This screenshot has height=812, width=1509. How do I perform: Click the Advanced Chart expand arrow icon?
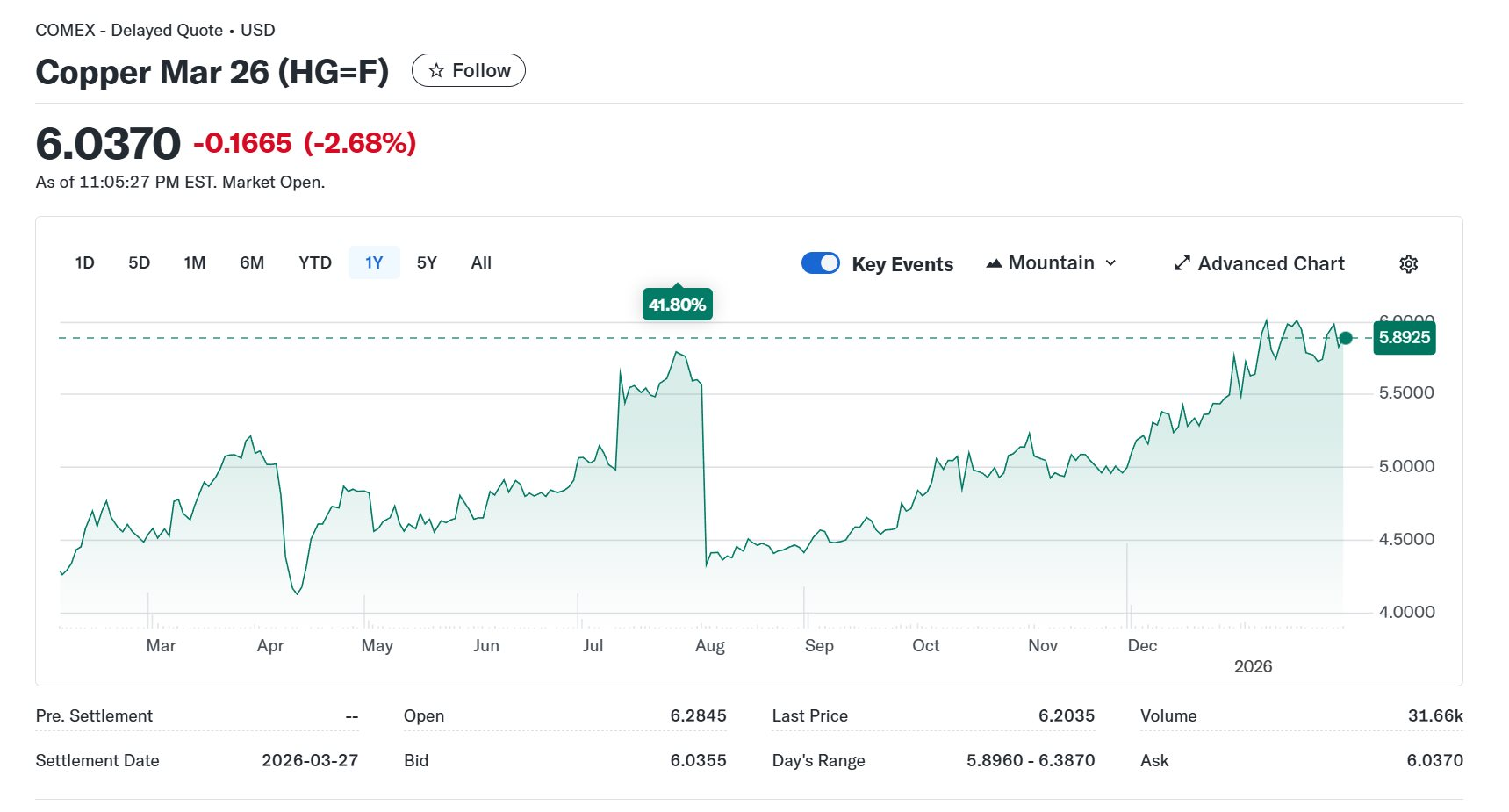click(1182, 263)
